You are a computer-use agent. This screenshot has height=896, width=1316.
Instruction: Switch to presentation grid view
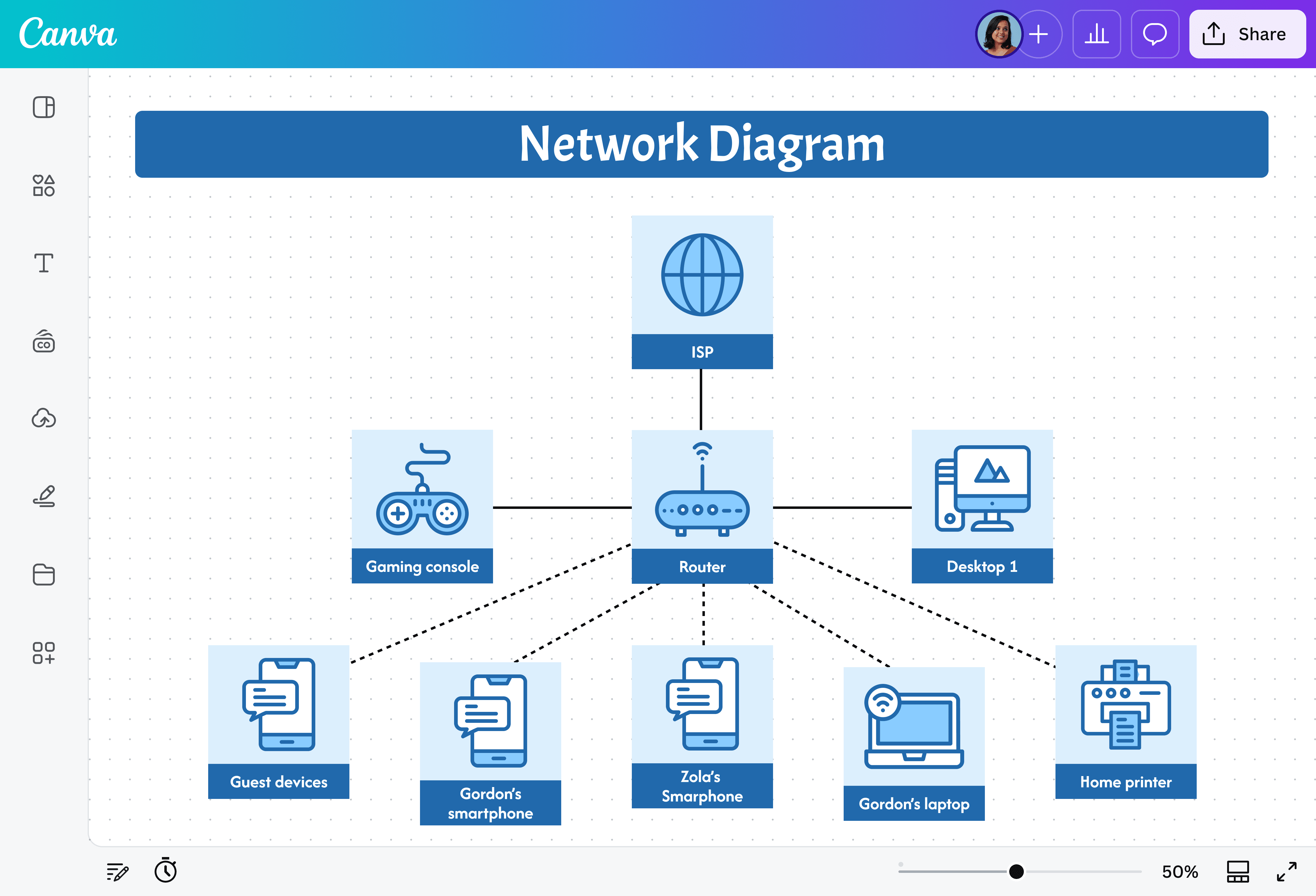[x=1237, y=871]
